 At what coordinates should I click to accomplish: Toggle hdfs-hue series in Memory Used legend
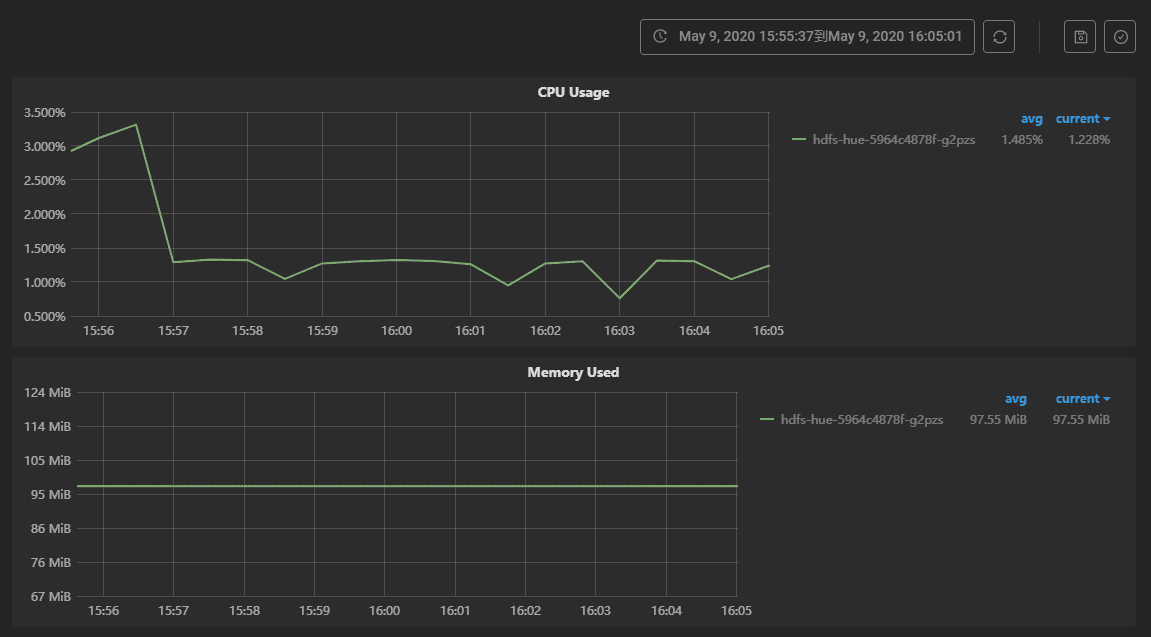861,420
